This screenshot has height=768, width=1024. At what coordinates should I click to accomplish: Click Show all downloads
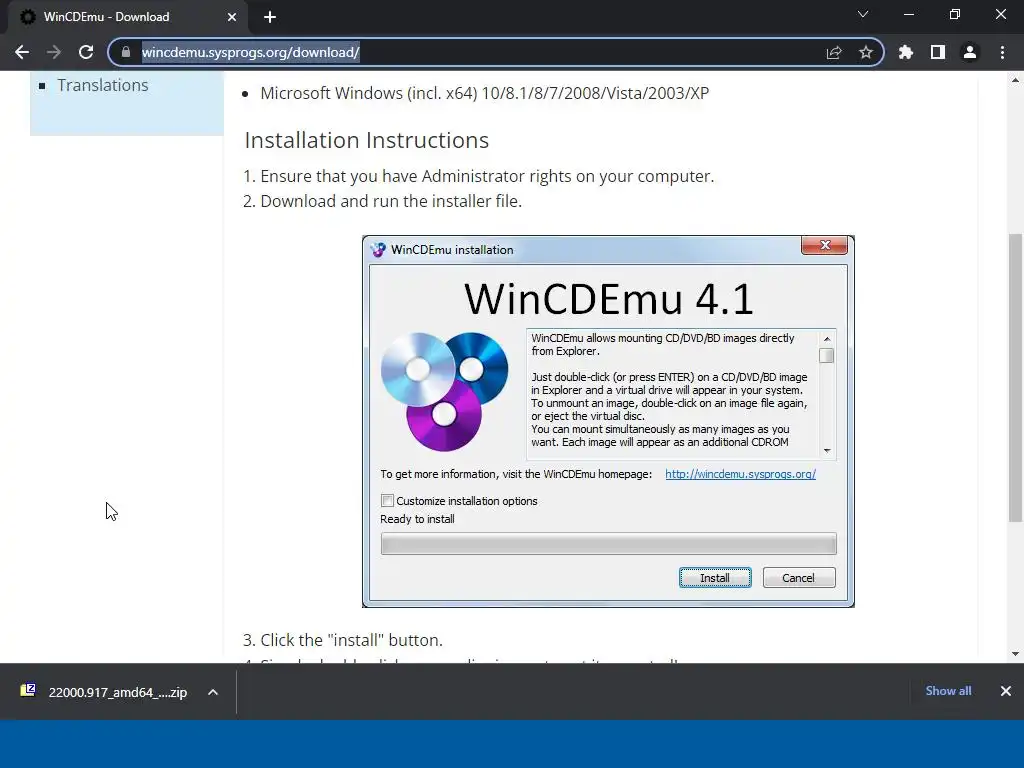point(948,691)
